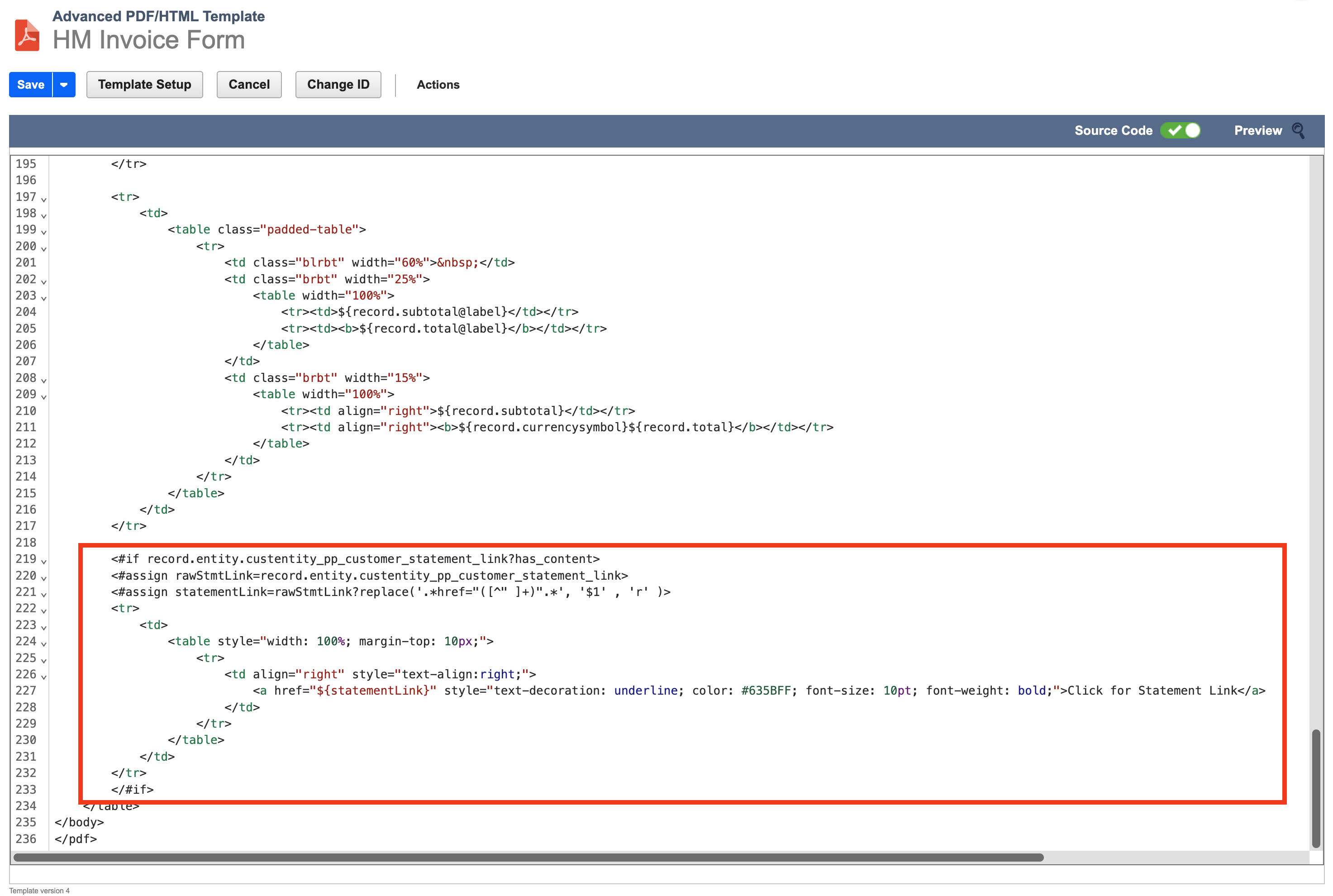Image resolution: width=1333 pixels, height=896 pixels.
Task: Click the PDF template icon
Action: 27,35
